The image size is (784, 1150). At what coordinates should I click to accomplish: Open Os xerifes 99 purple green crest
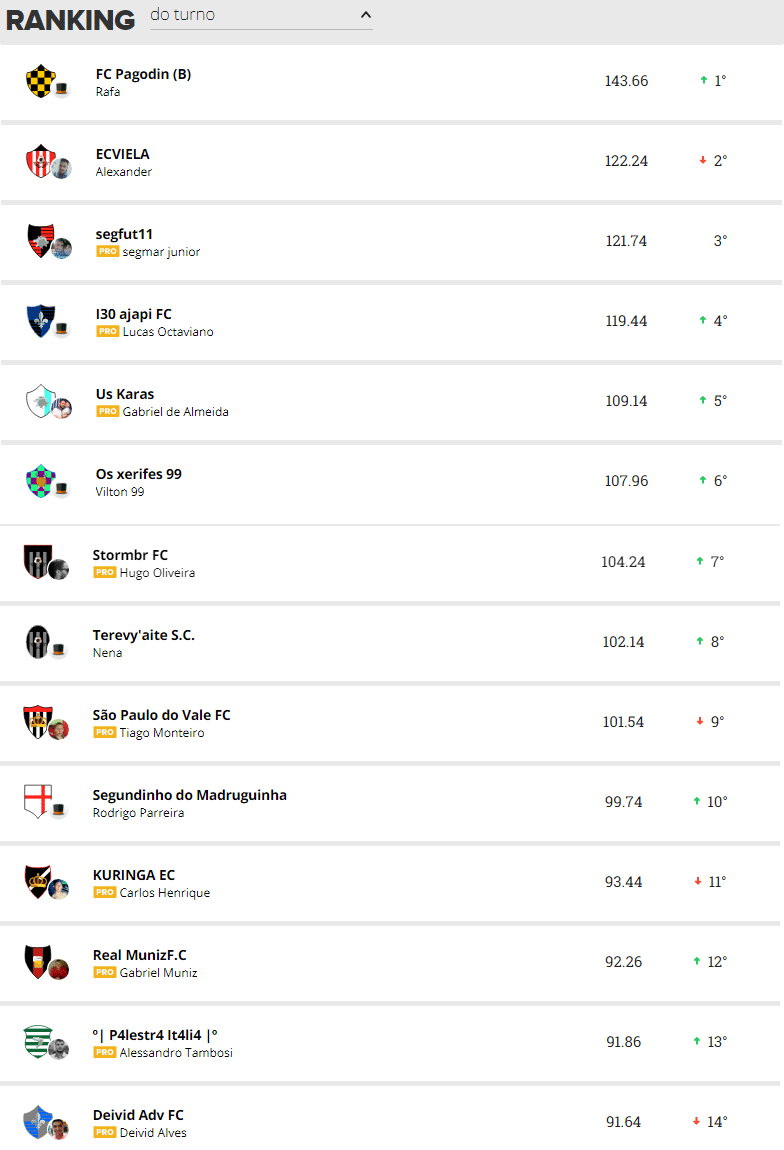click(40, 480)
